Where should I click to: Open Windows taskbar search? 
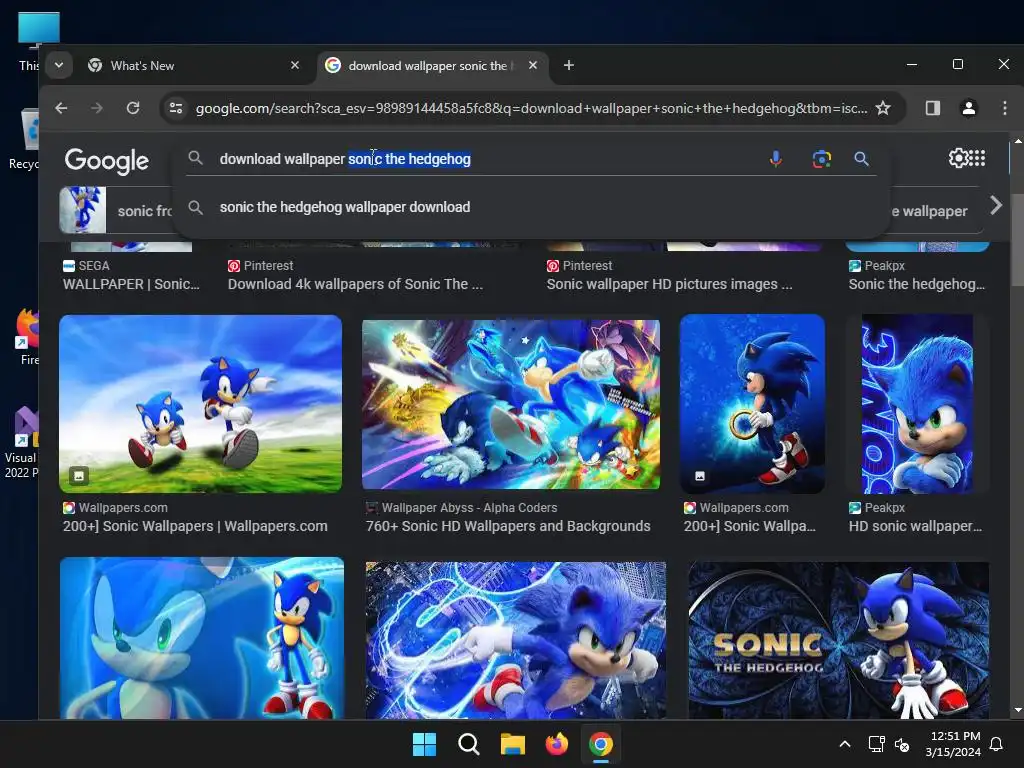pos(468,744)
